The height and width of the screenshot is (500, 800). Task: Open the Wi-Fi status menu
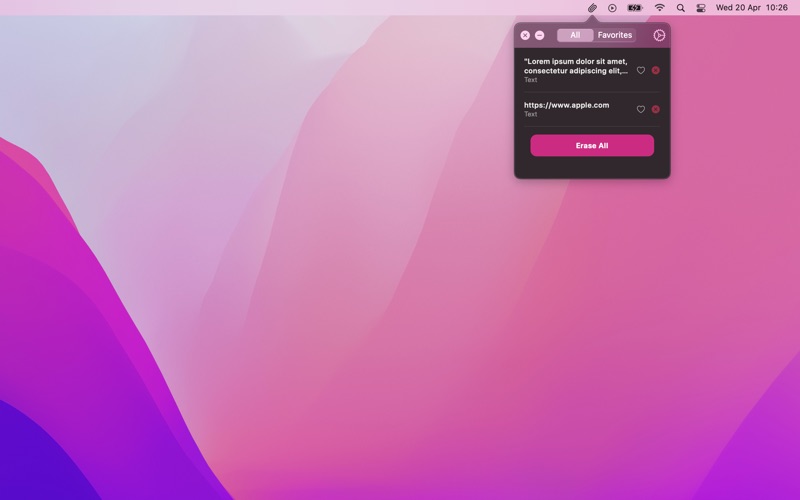[660, 8]
